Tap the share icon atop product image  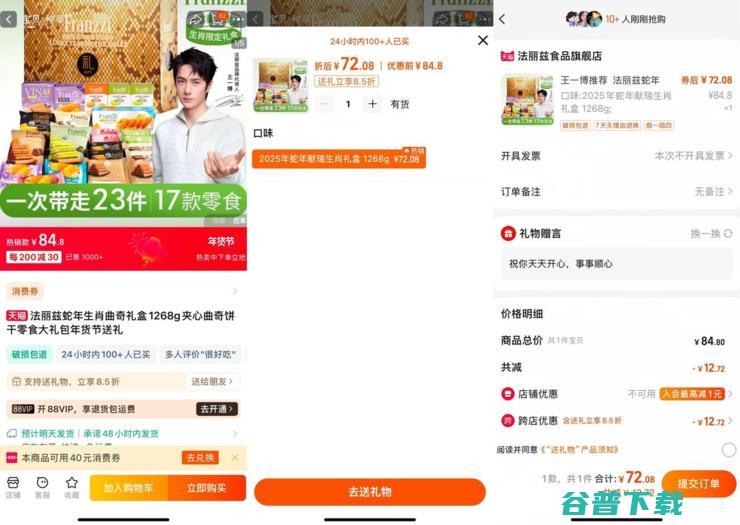(195, 19)
